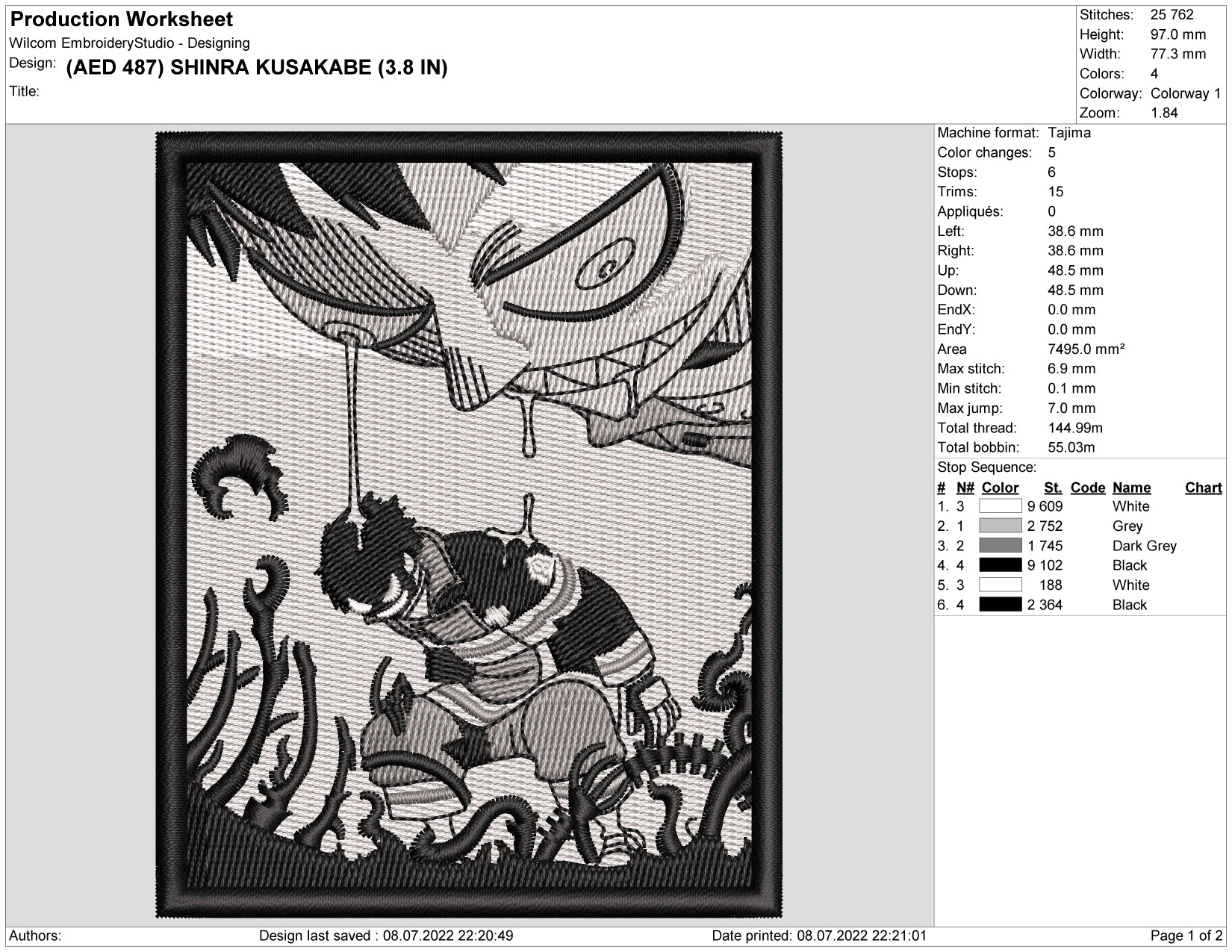1232x952 pixels.
Task: Click the Dark Grey color swatch in row 3
Action: tap(1000, 546)
